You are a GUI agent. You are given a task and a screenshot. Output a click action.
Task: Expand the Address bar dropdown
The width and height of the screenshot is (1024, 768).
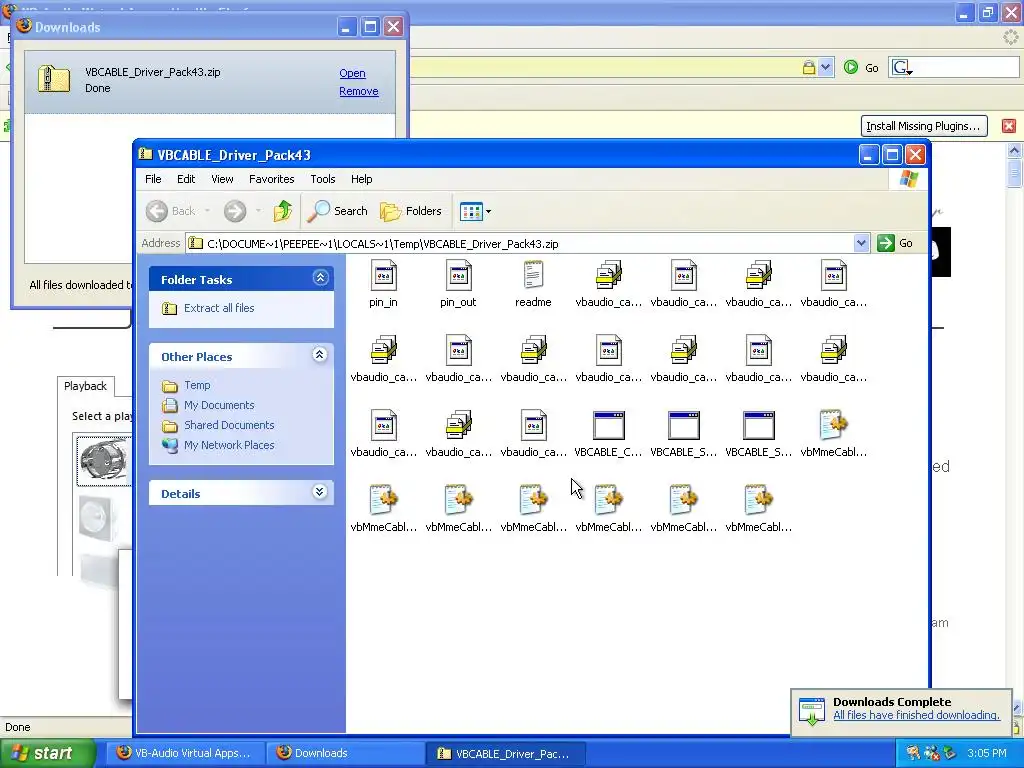(x=861, y=244)
